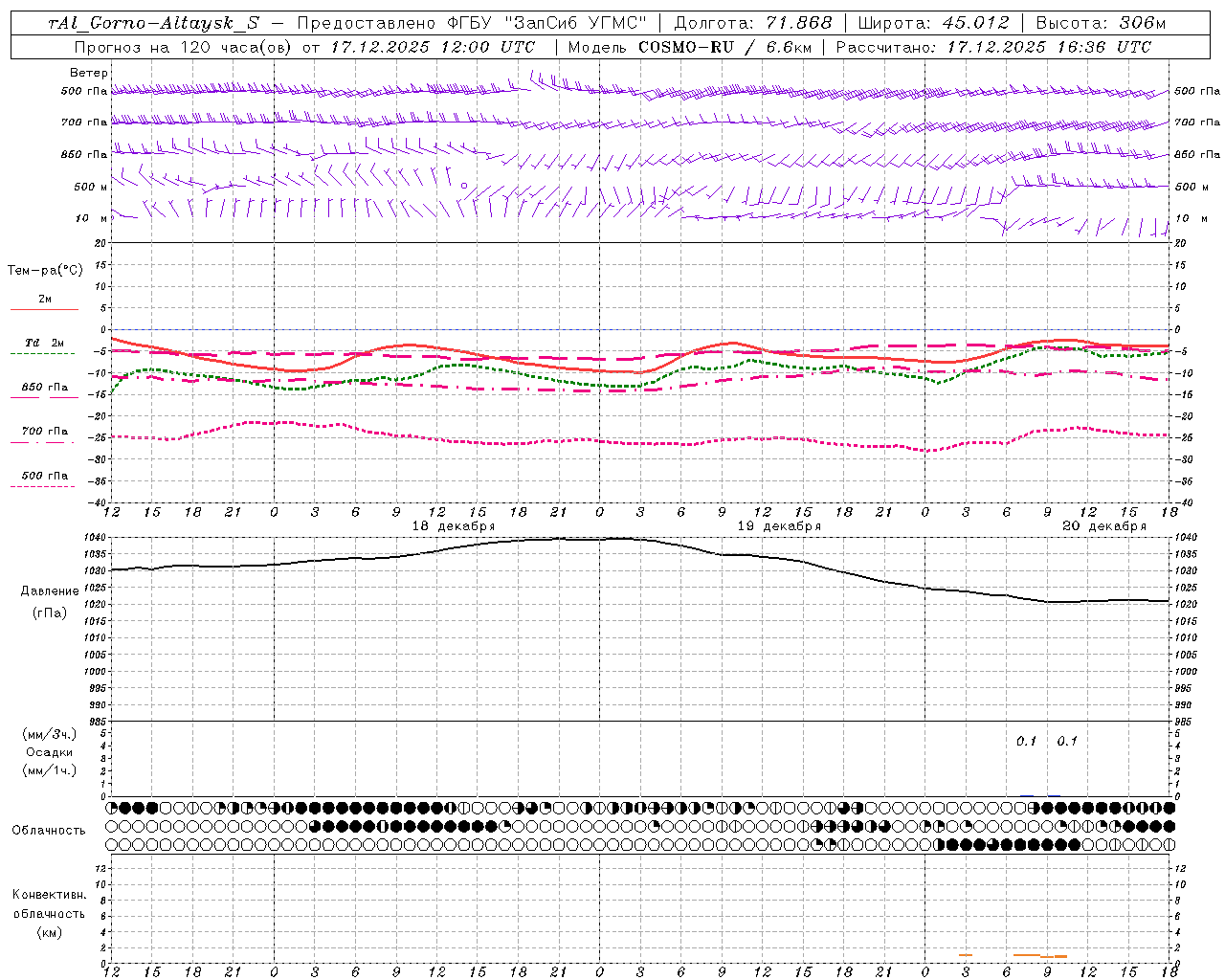Image resolution: width=1225 pixels, height=980 pixels.
Task: Click the Долгота: 71.868 value
Action: [753, 23]
